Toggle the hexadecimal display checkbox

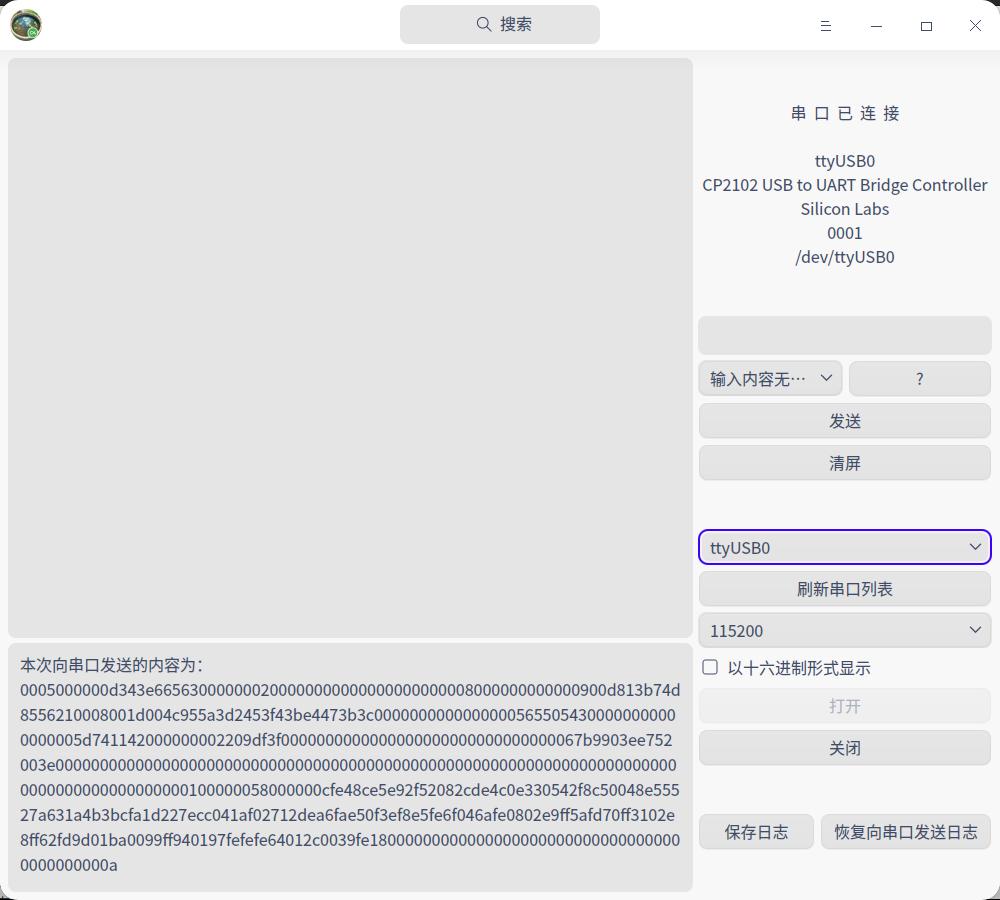pyautogui.click(x=710, y=667)
